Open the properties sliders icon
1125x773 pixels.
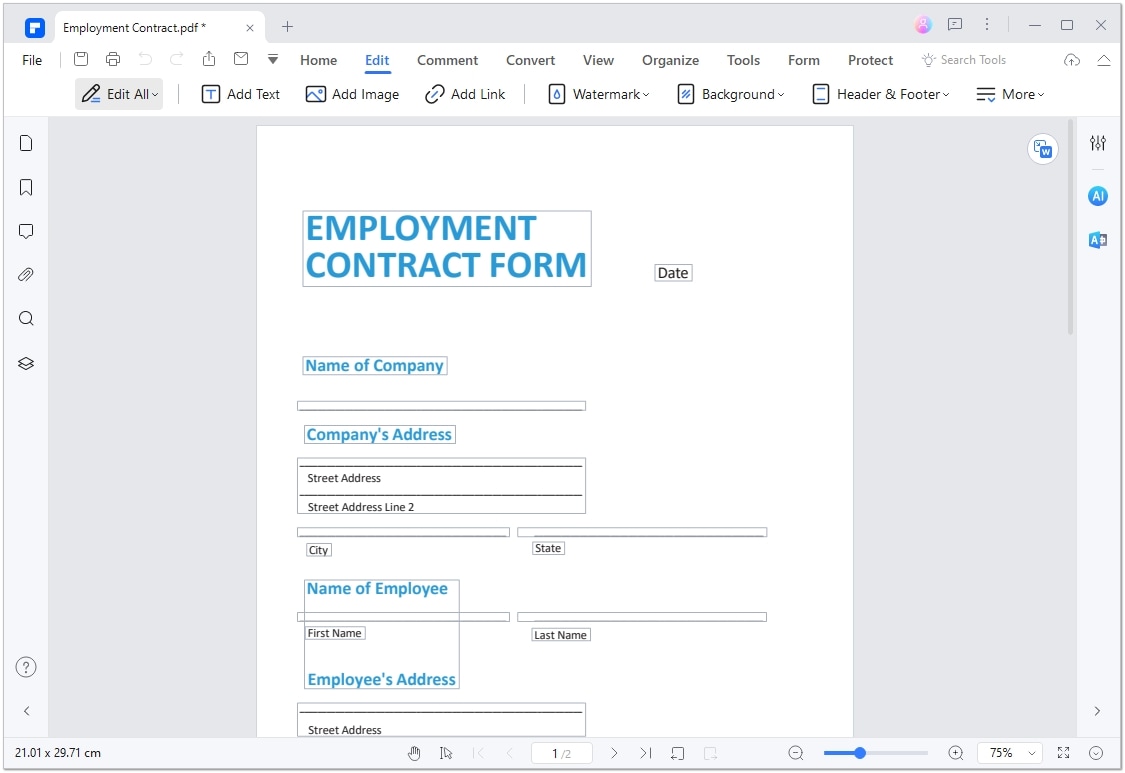(x=1098, y=143)
